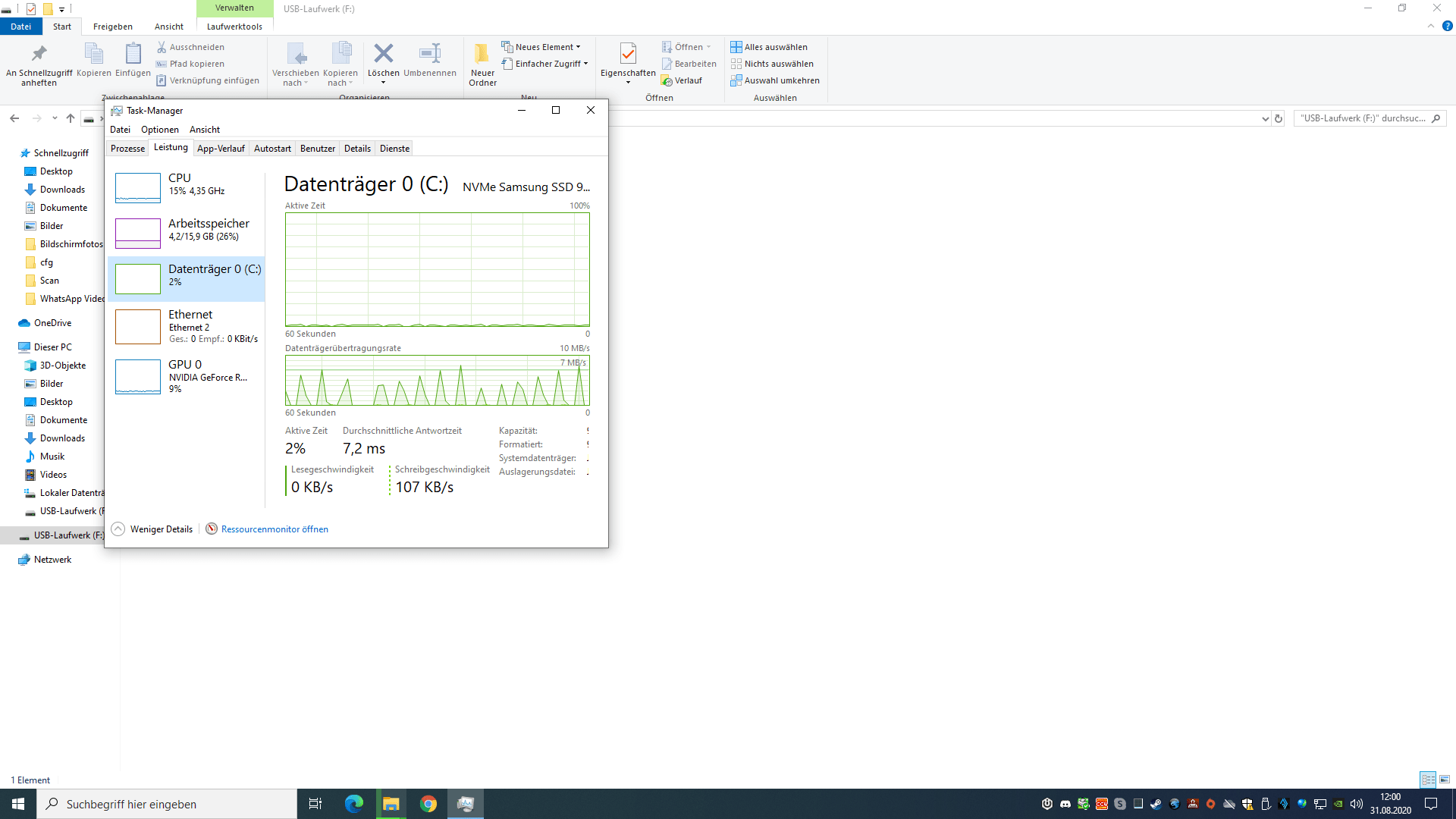Click Ausschneiden scissors button
The height and width of the screenshot is (819, 1456).
coord(190,47)
